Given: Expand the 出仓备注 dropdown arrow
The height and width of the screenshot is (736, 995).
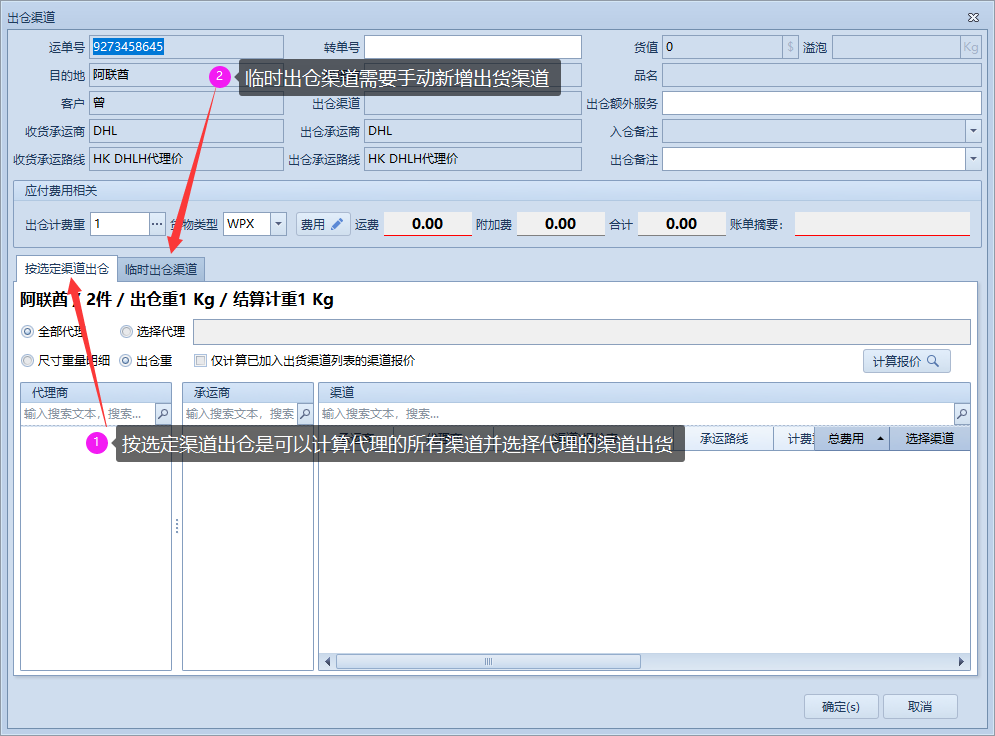Looking at the screenshot, I should (973, 159).
